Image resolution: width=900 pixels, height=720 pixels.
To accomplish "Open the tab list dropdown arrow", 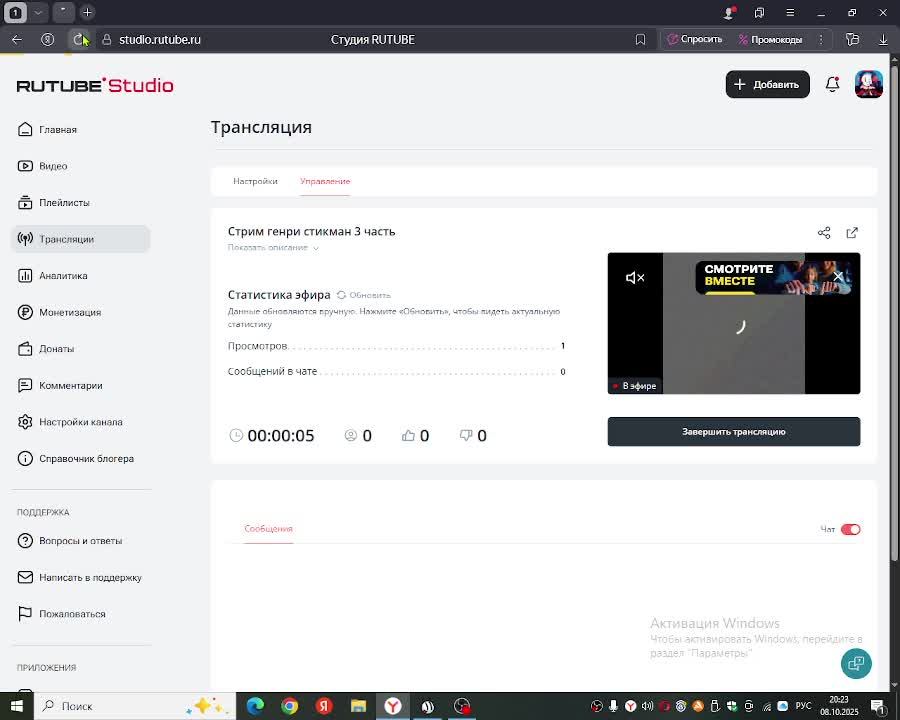I will 38,12.
